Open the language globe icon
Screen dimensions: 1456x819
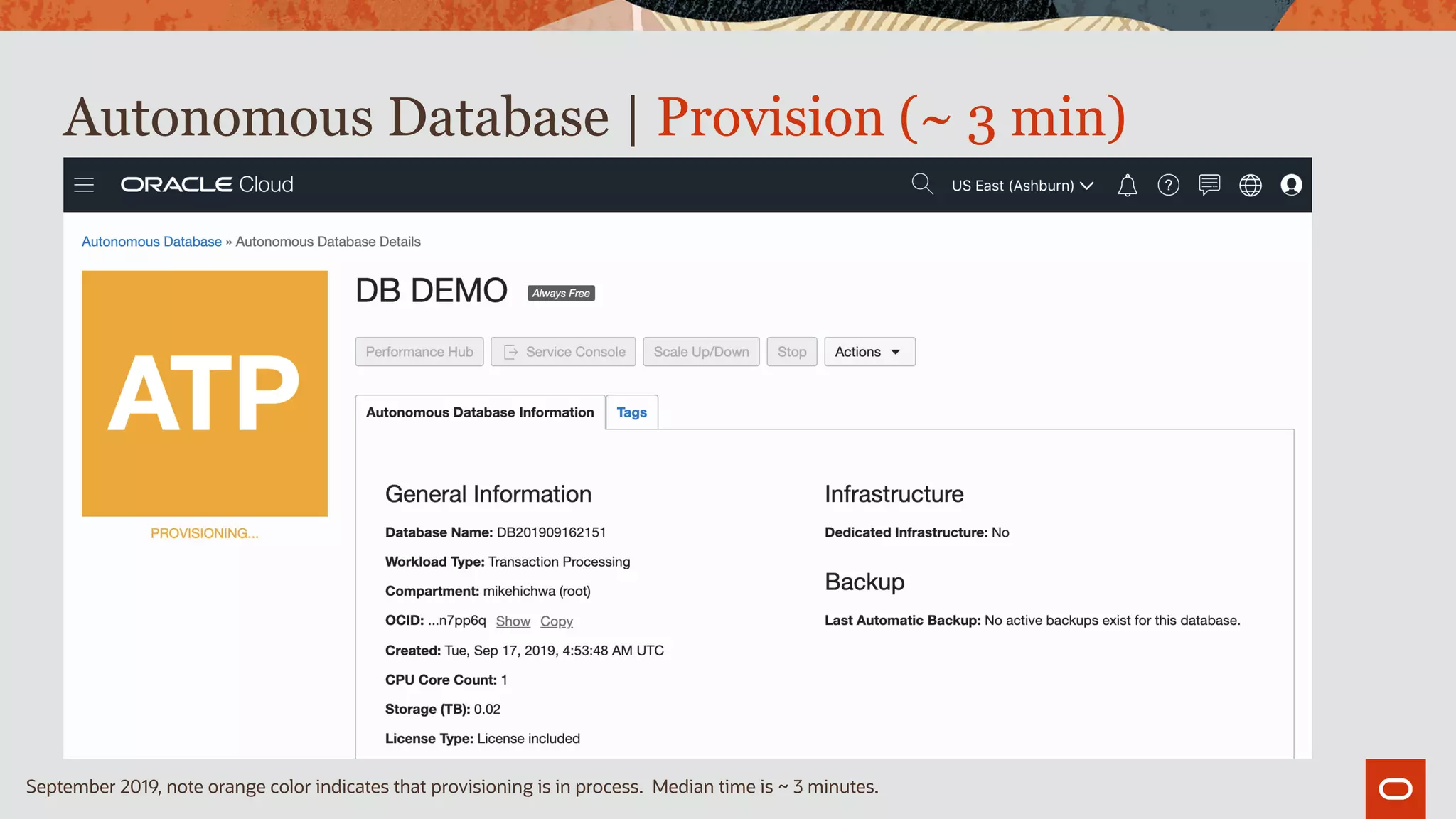(x=1251, y=185)
